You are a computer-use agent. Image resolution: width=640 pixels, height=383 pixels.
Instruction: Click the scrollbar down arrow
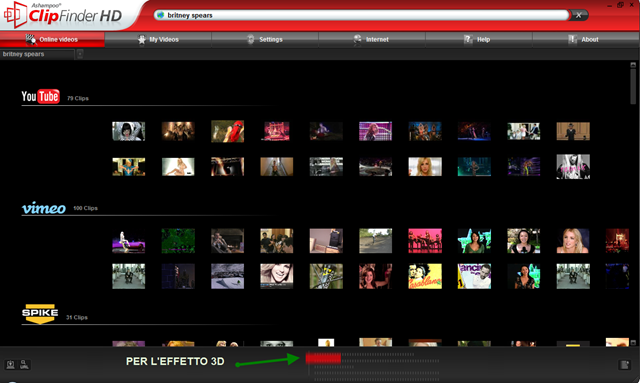(633, 343)
